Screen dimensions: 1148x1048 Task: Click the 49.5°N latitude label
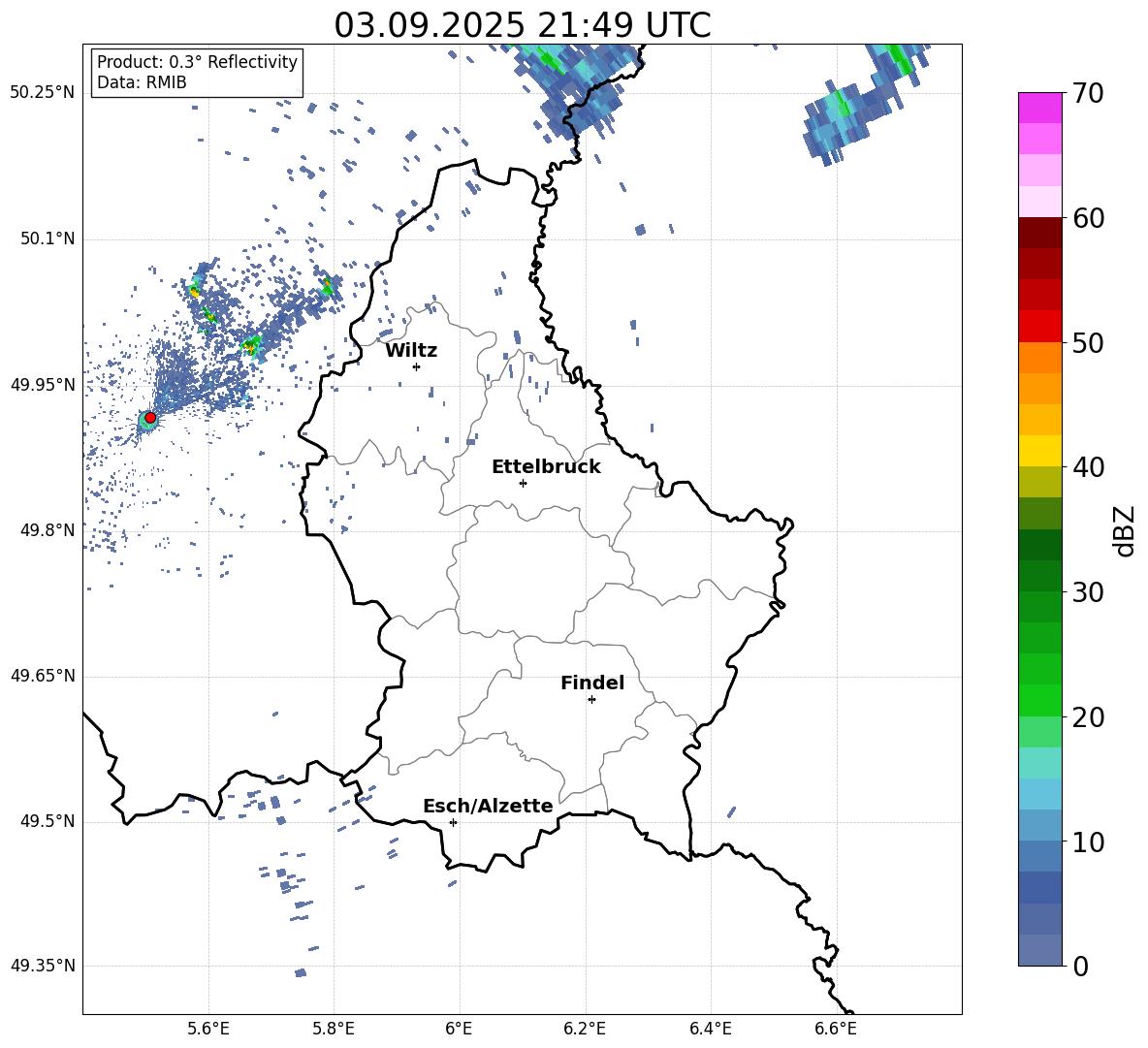click(x=48, y=821)
